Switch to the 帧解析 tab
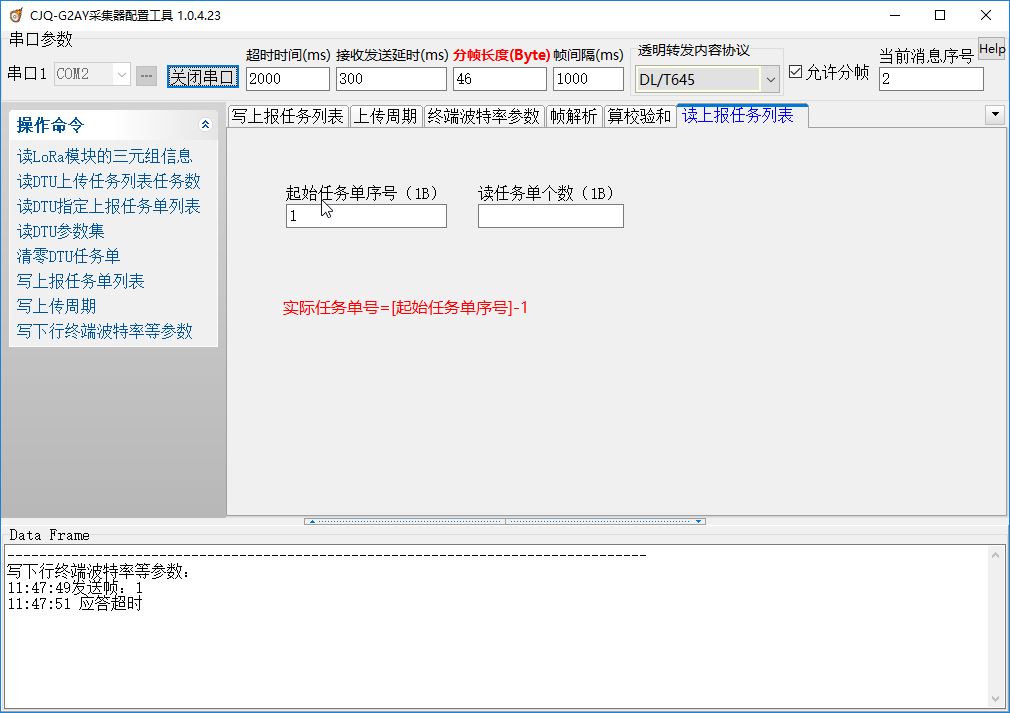This screenshot has height=713, width=1010. 575,115
